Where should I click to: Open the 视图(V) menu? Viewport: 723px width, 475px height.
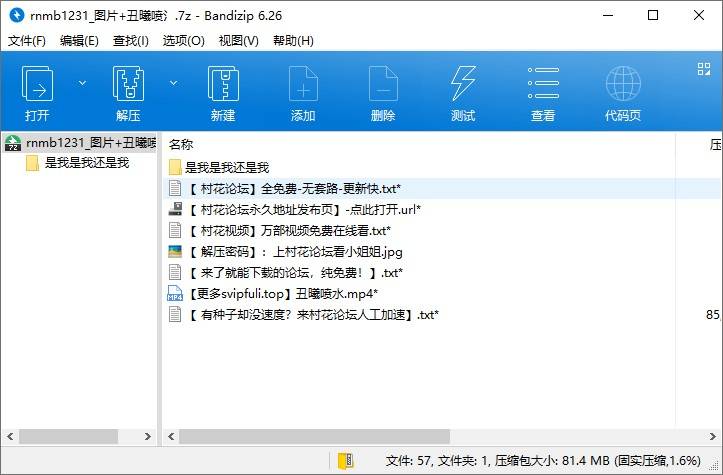pos(238,41)
